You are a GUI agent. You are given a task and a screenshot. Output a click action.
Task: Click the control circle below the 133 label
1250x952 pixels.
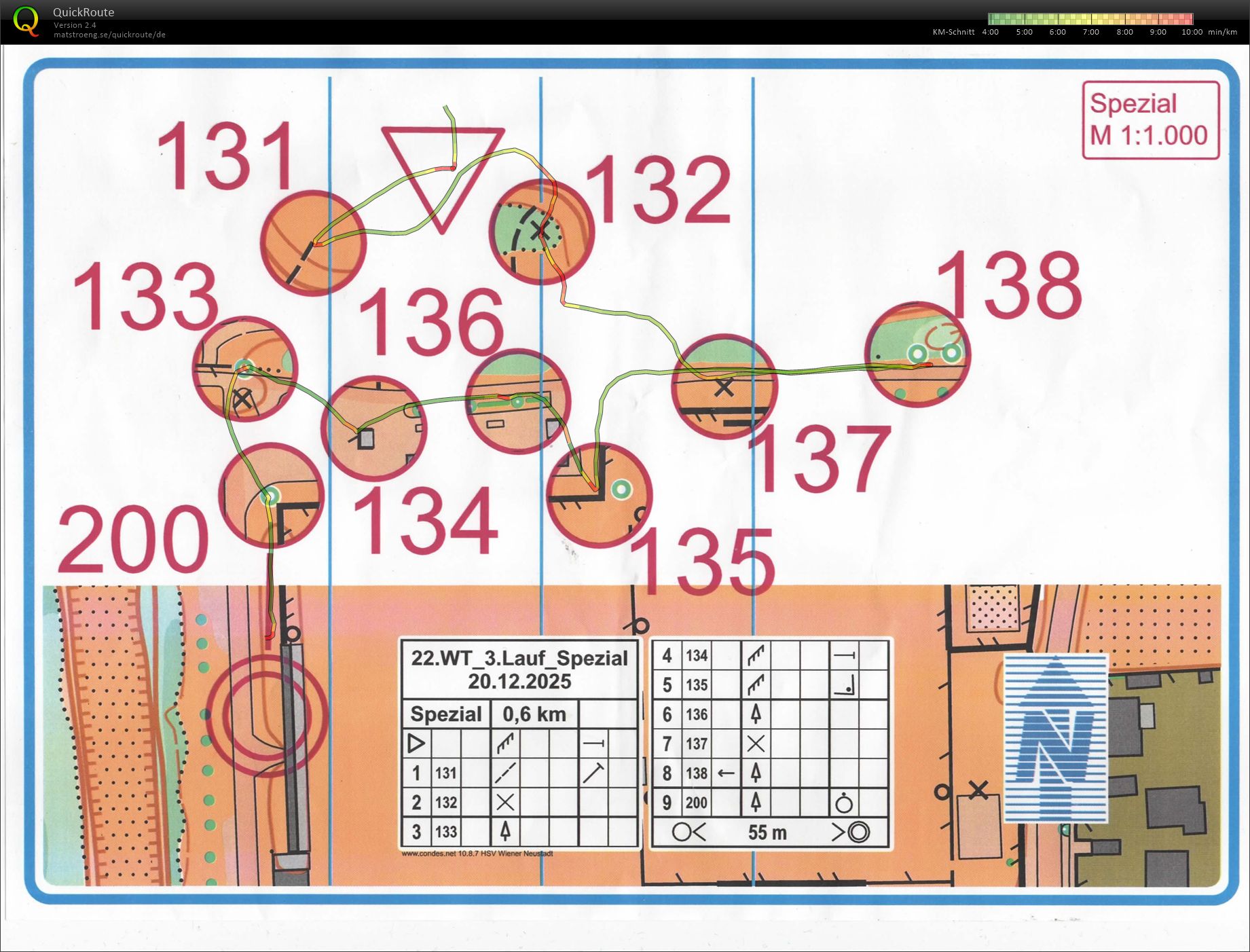point(245,369)
